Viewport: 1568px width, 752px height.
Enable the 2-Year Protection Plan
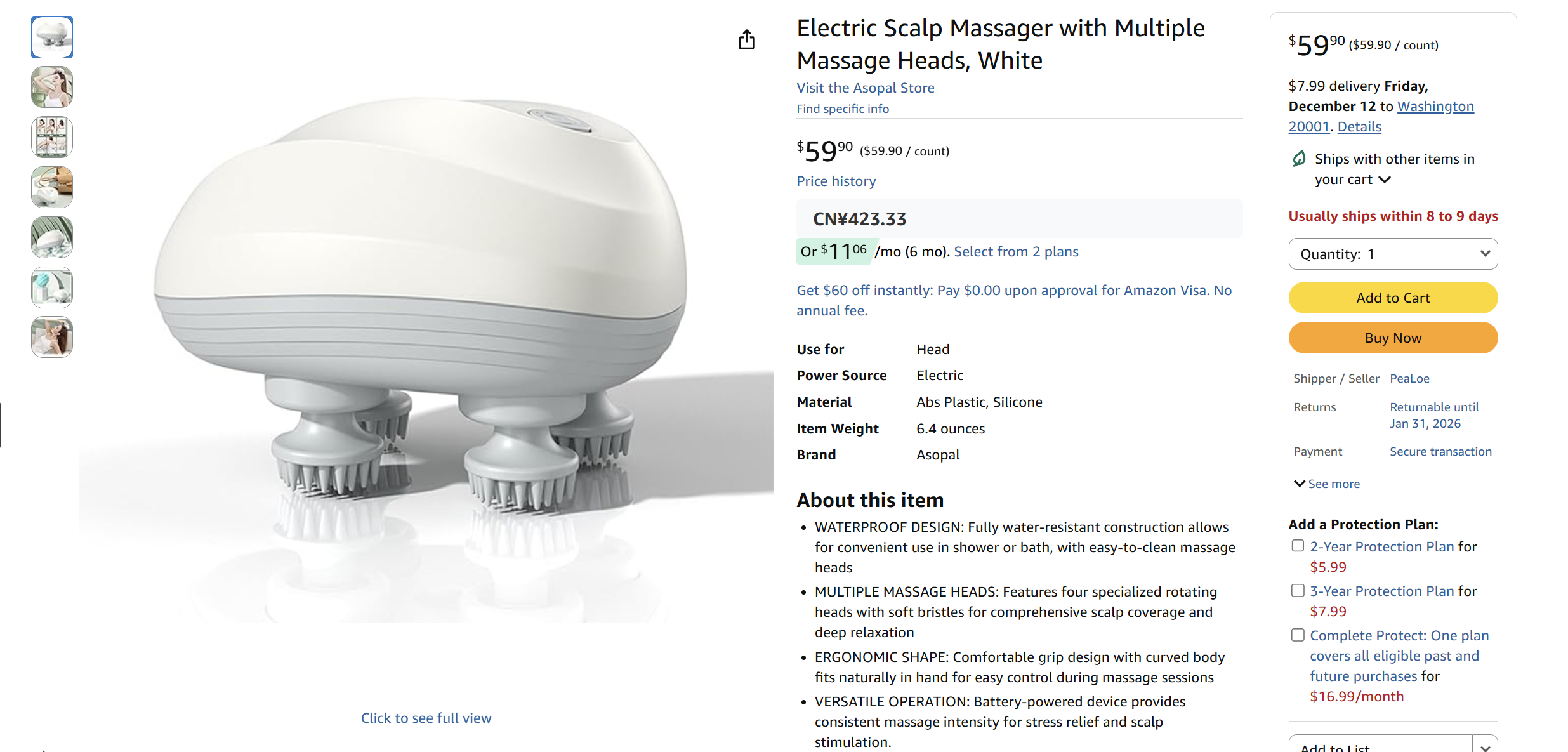pos(1297,545)
